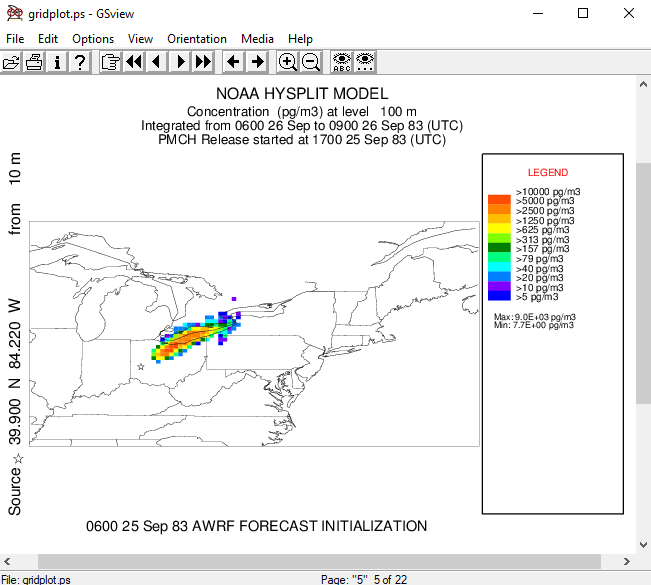Screen dimensions: 651x585
Task: Skip forward pages with double-right arrow
Action: (x=203, y=62)
